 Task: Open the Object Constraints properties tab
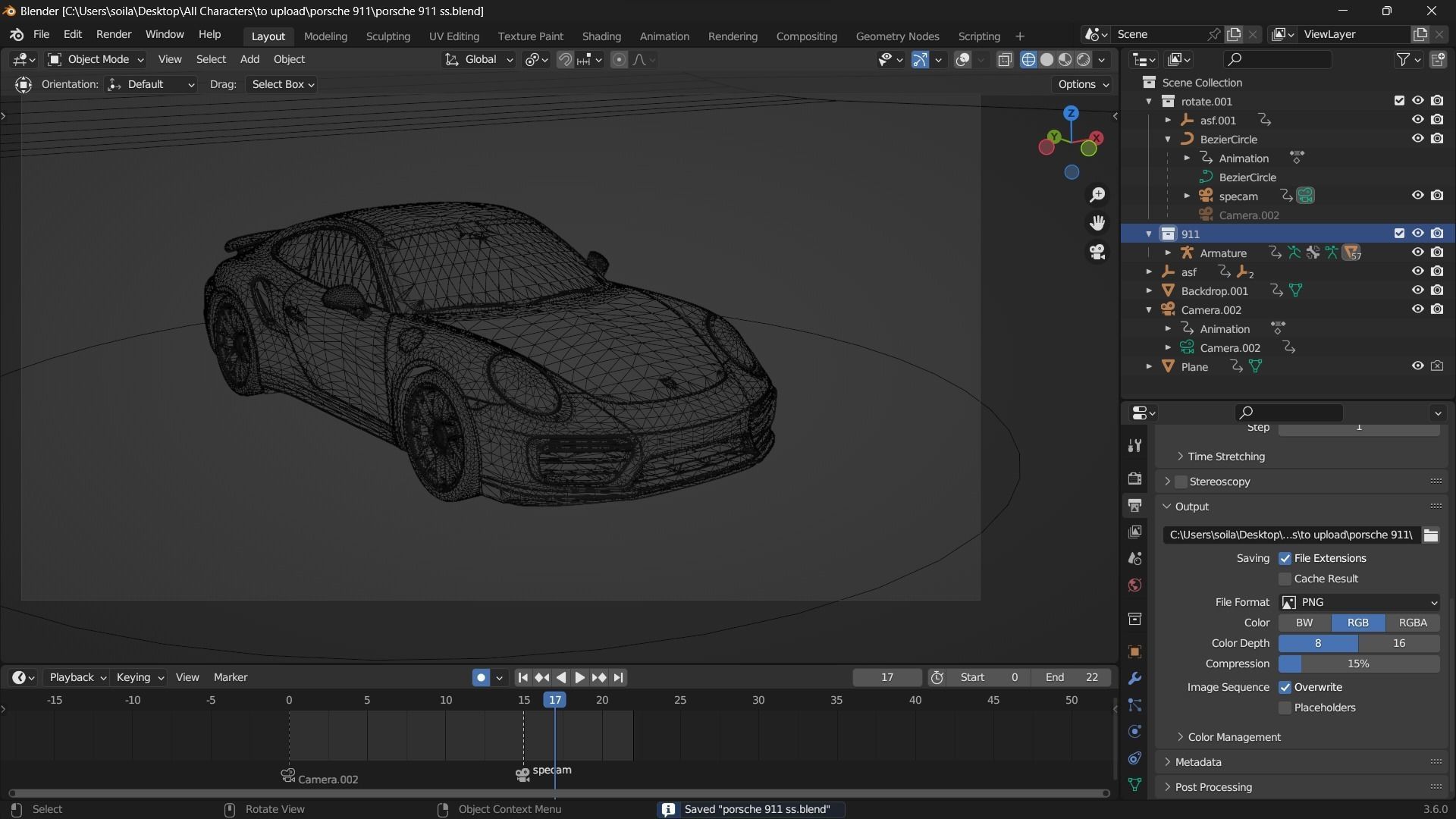[1134, 758]
